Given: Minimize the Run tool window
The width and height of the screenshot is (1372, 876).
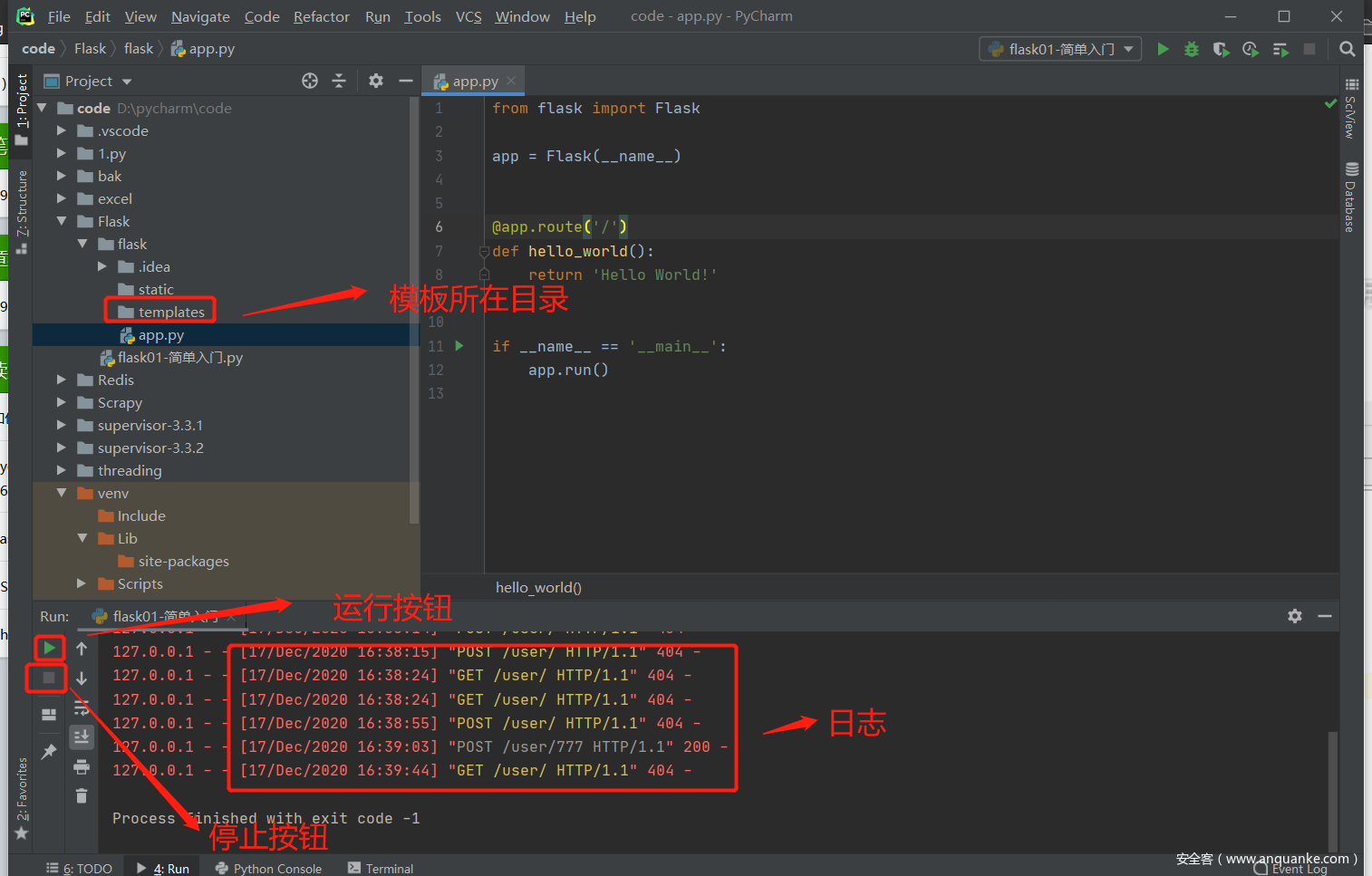Looking at the screenshot, I should click(x=1325, y=616).
